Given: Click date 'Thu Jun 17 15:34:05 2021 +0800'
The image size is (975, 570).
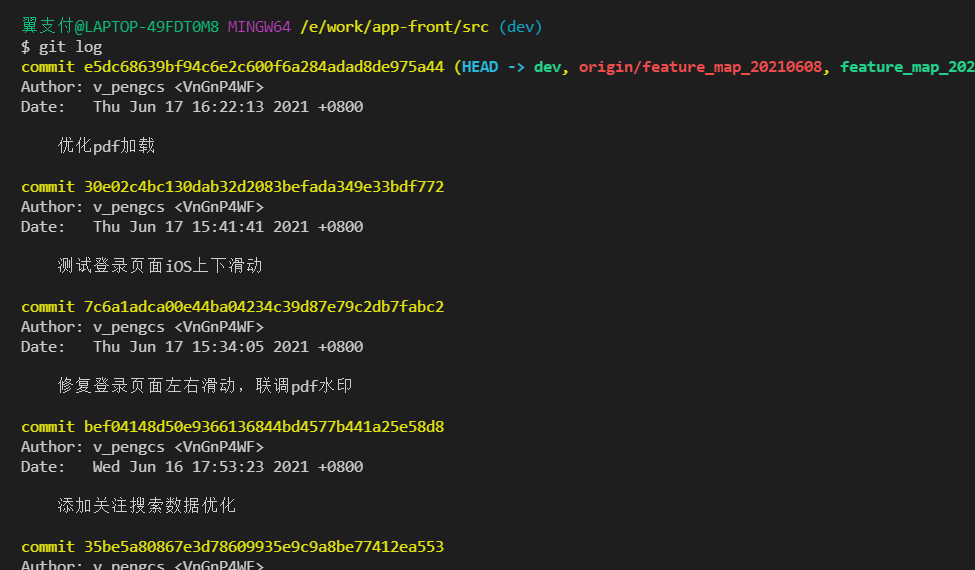Looking at the screenshot, I should 228,347.
